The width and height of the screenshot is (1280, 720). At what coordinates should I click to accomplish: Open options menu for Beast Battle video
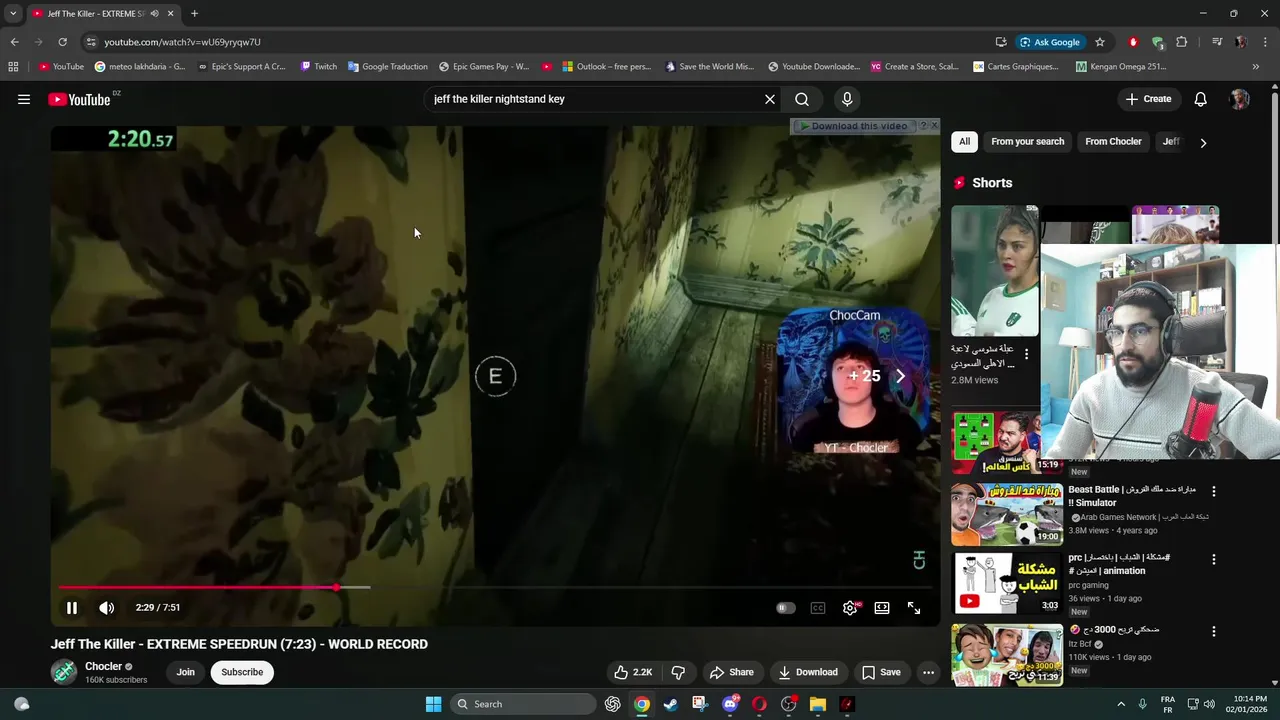click(1214, 491)
